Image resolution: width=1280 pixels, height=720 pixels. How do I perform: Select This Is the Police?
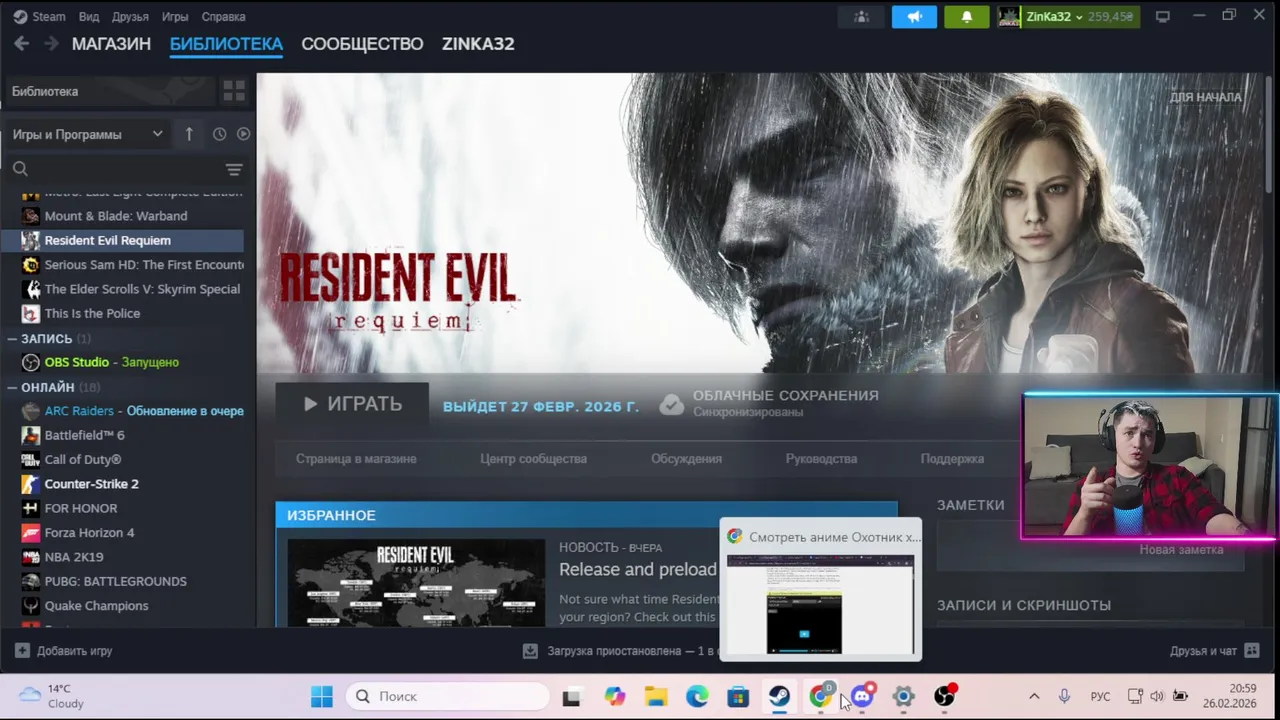point(122,313)
